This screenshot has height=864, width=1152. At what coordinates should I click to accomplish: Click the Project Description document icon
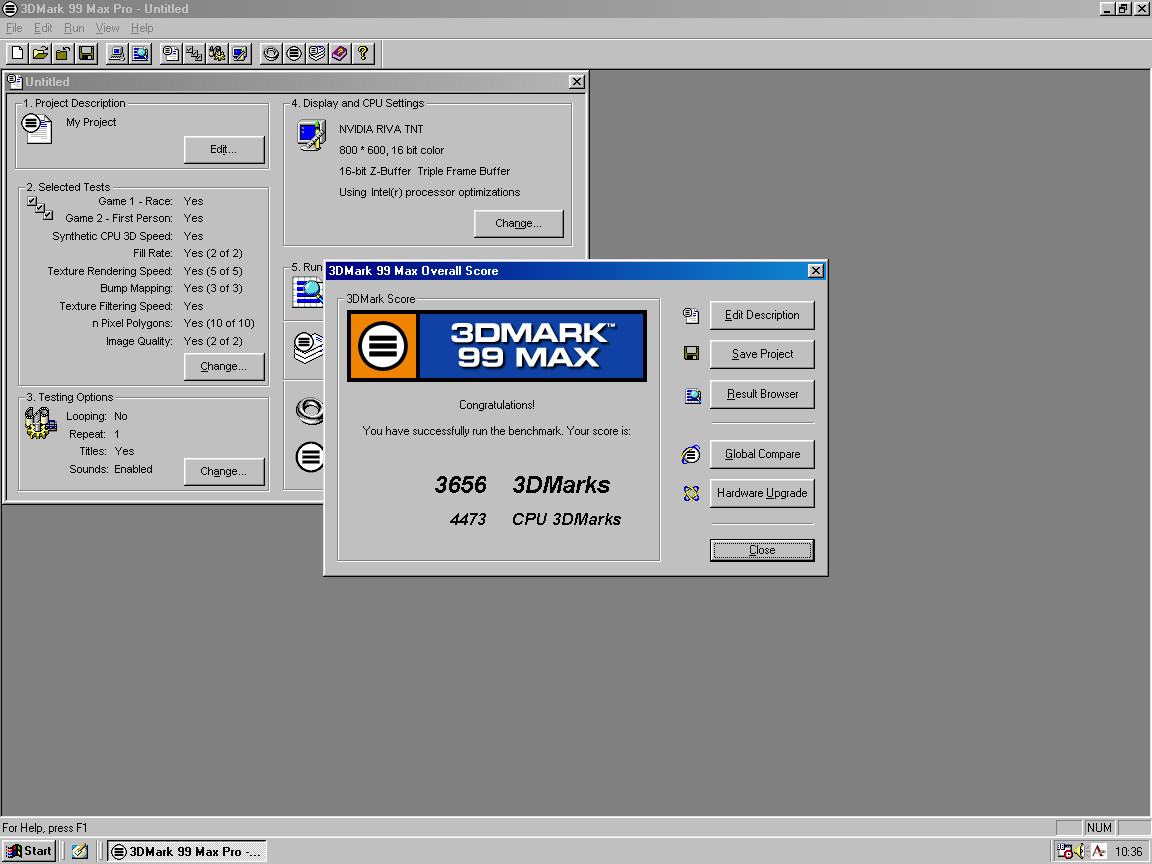36,128
